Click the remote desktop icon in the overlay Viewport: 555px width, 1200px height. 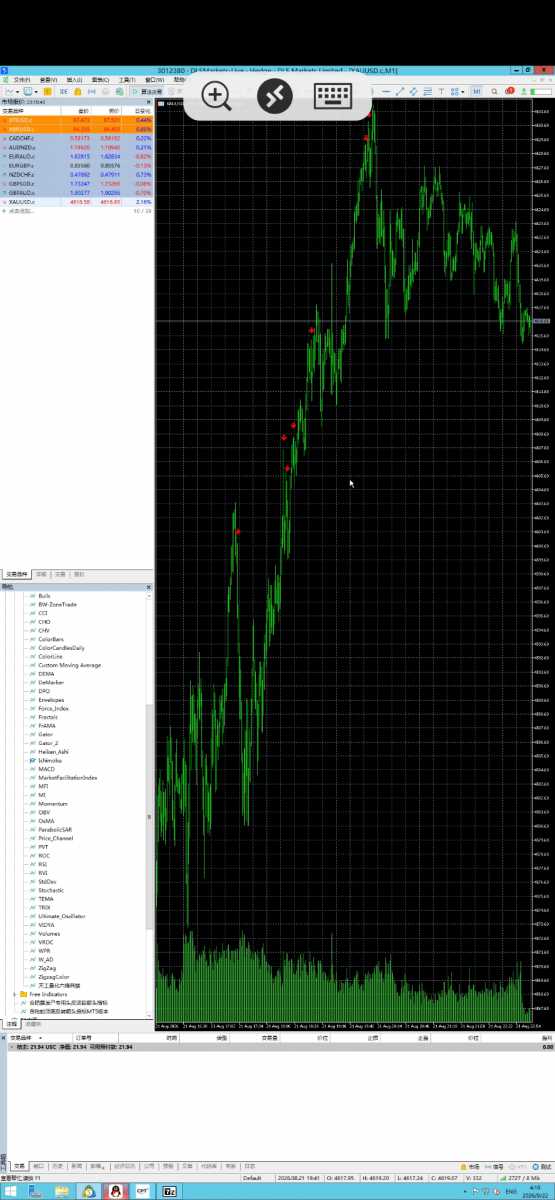coord(274,96)
